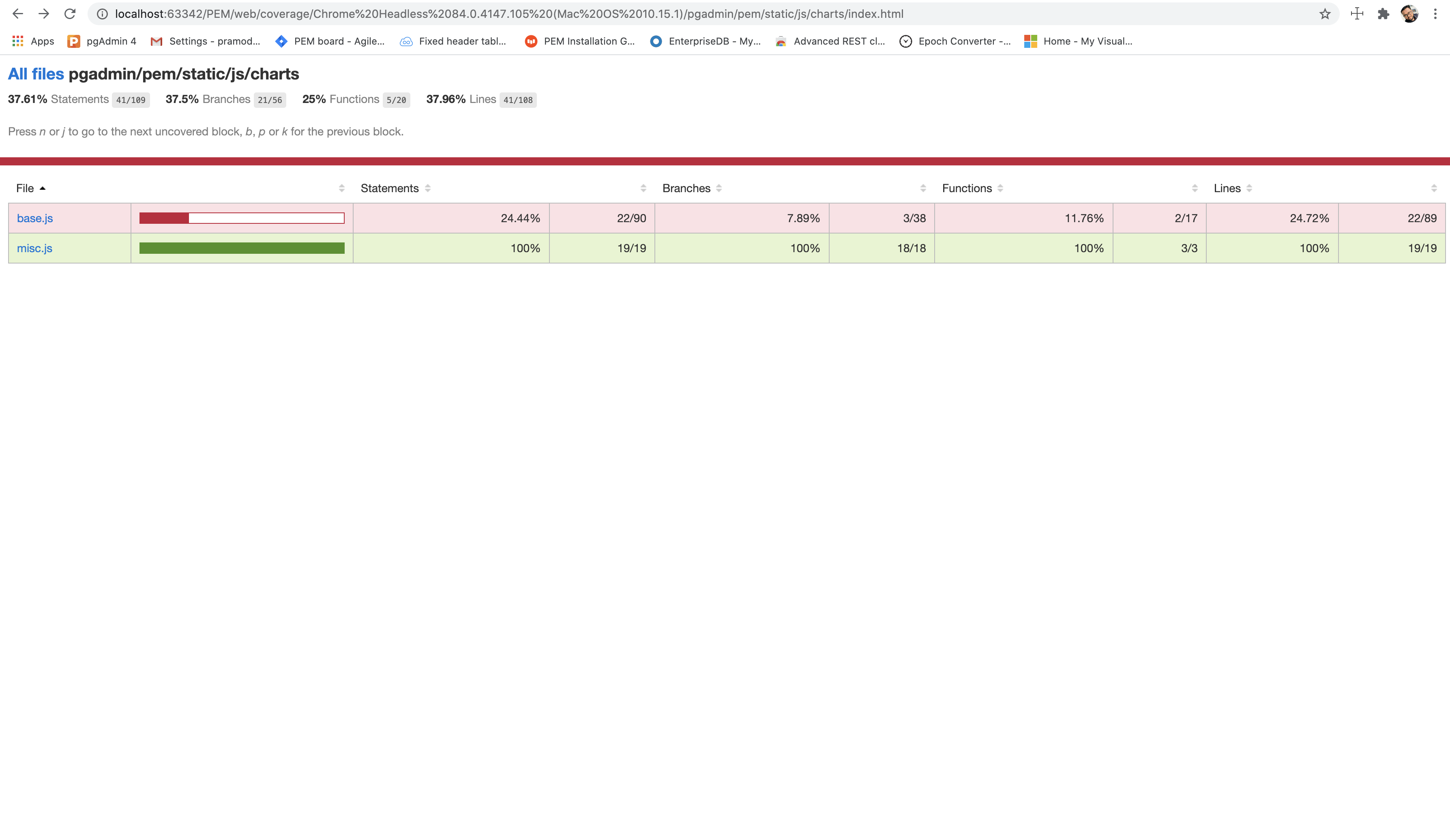Sort by the Functions column header
This screenshot has width=1450, height=840.
point(967,188)
